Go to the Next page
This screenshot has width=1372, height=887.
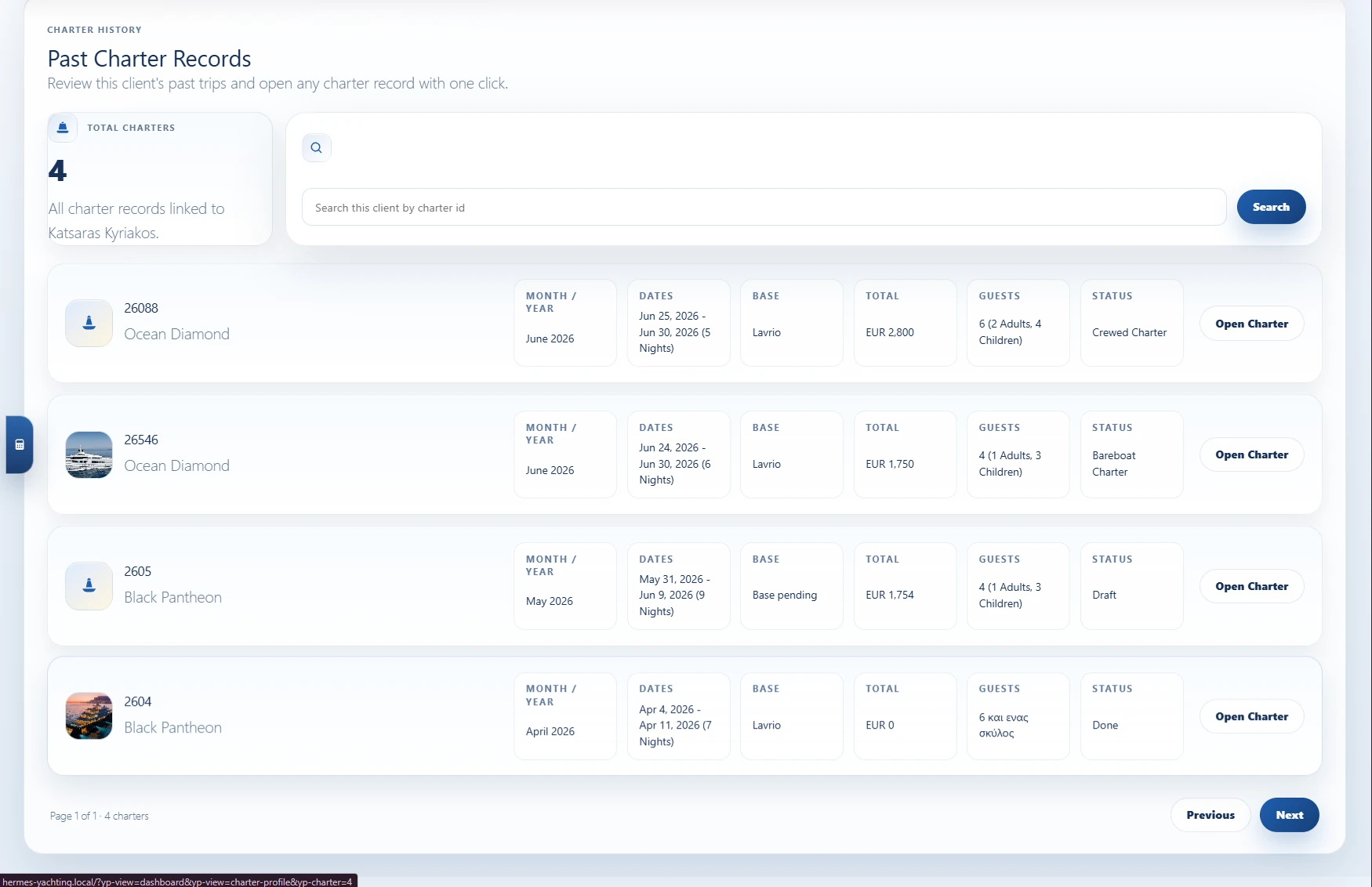click(1289, 815)
